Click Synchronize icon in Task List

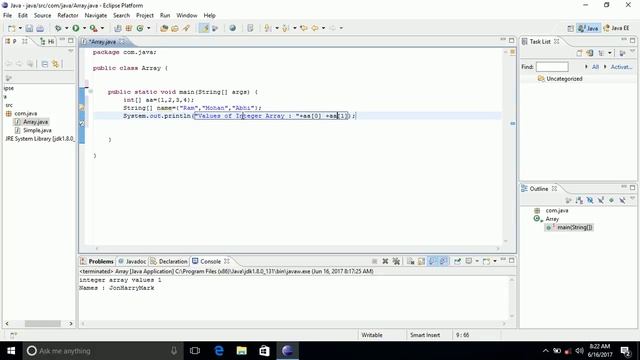pos(590,53)
